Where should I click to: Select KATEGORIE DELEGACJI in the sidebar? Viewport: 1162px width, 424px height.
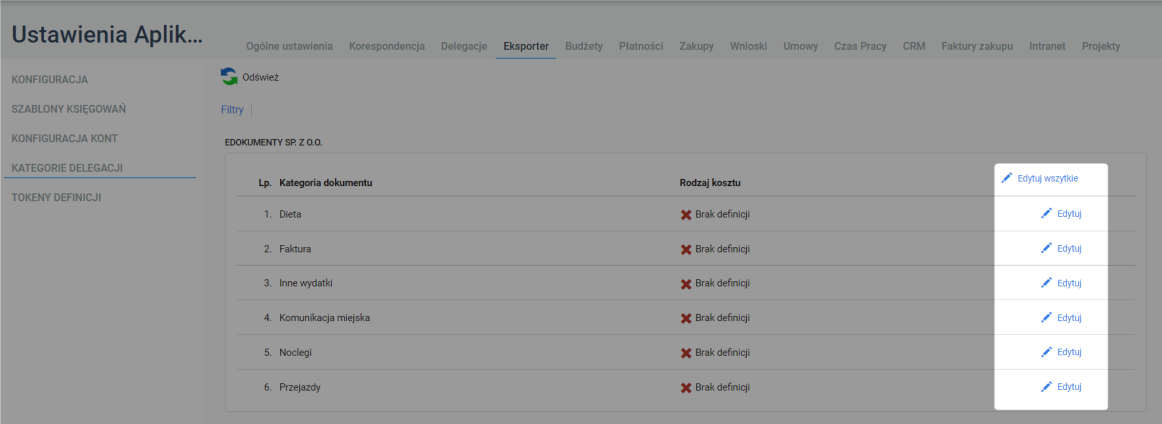click(x=67, y=168)
